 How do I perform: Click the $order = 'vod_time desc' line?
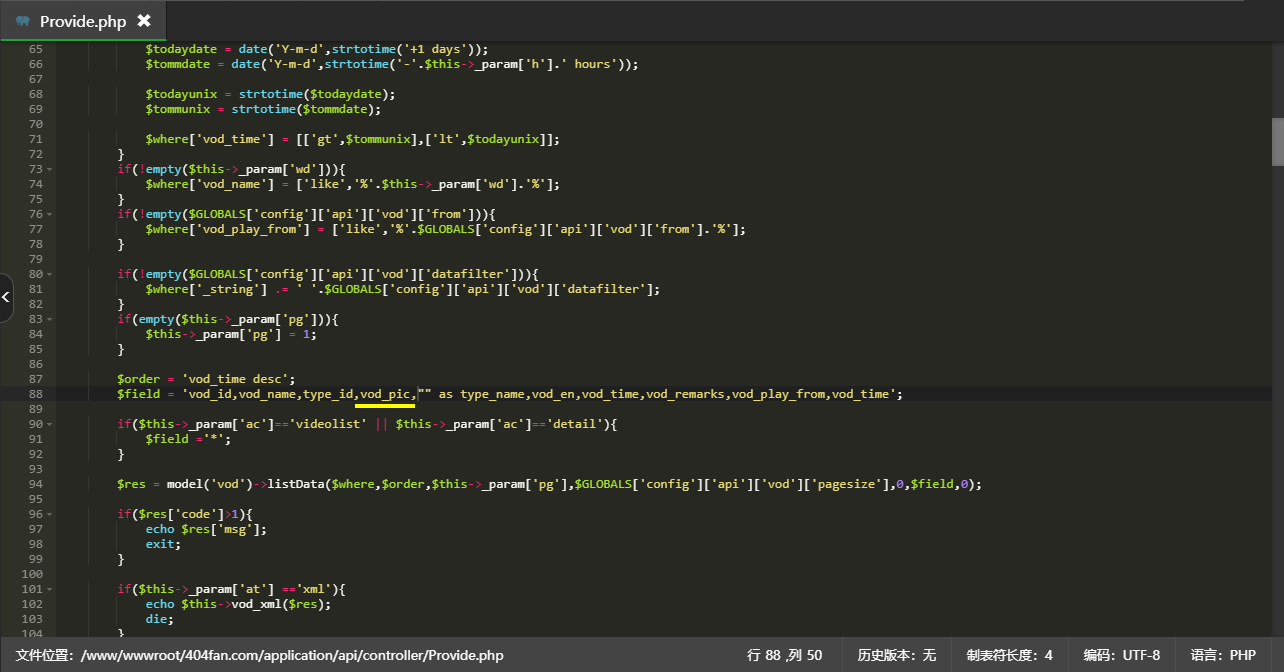[206, 379]
